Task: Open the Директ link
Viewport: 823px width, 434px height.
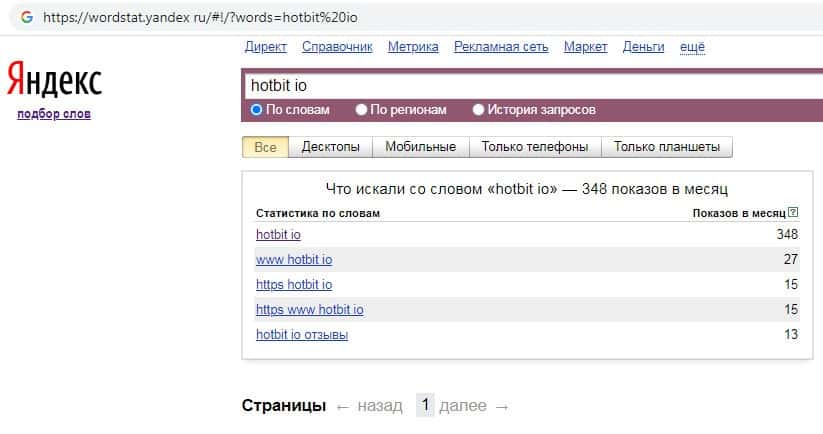Action: (x=265, y=47)
